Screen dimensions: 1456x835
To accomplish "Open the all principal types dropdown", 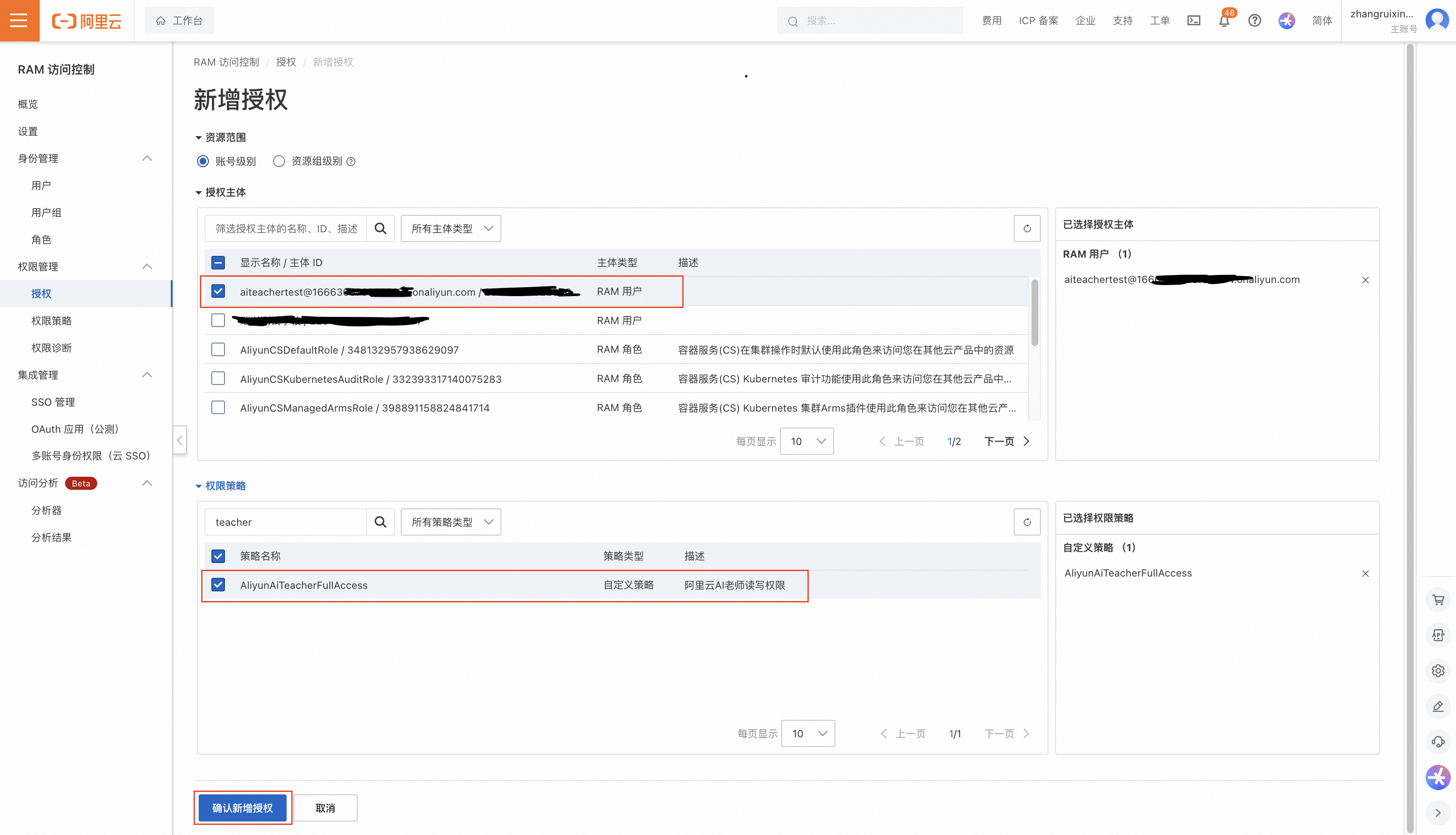I will click(451, 228).
